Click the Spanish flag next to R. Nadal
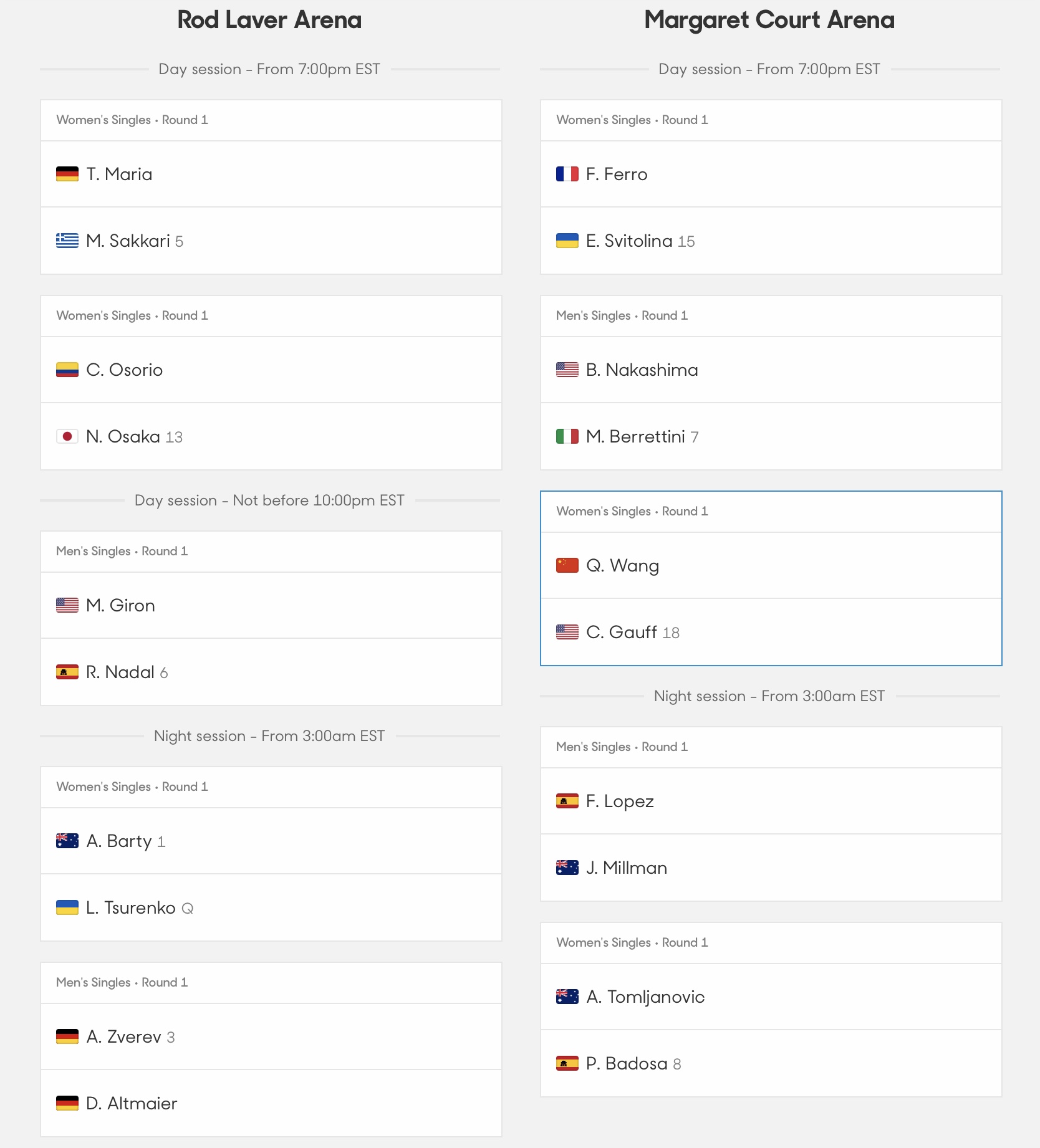The image size is (1040, 1148). tap(67, 672)
